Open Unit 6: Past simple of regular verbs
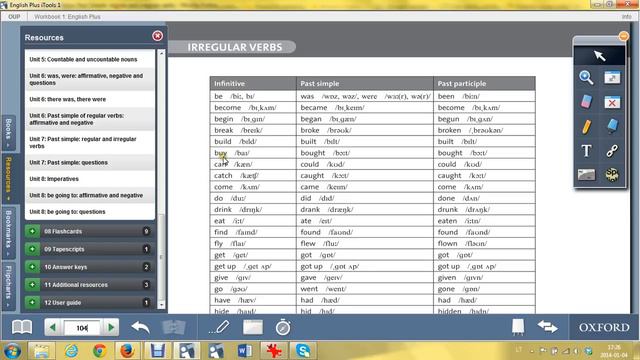640x360 pixels. [90, 119]
